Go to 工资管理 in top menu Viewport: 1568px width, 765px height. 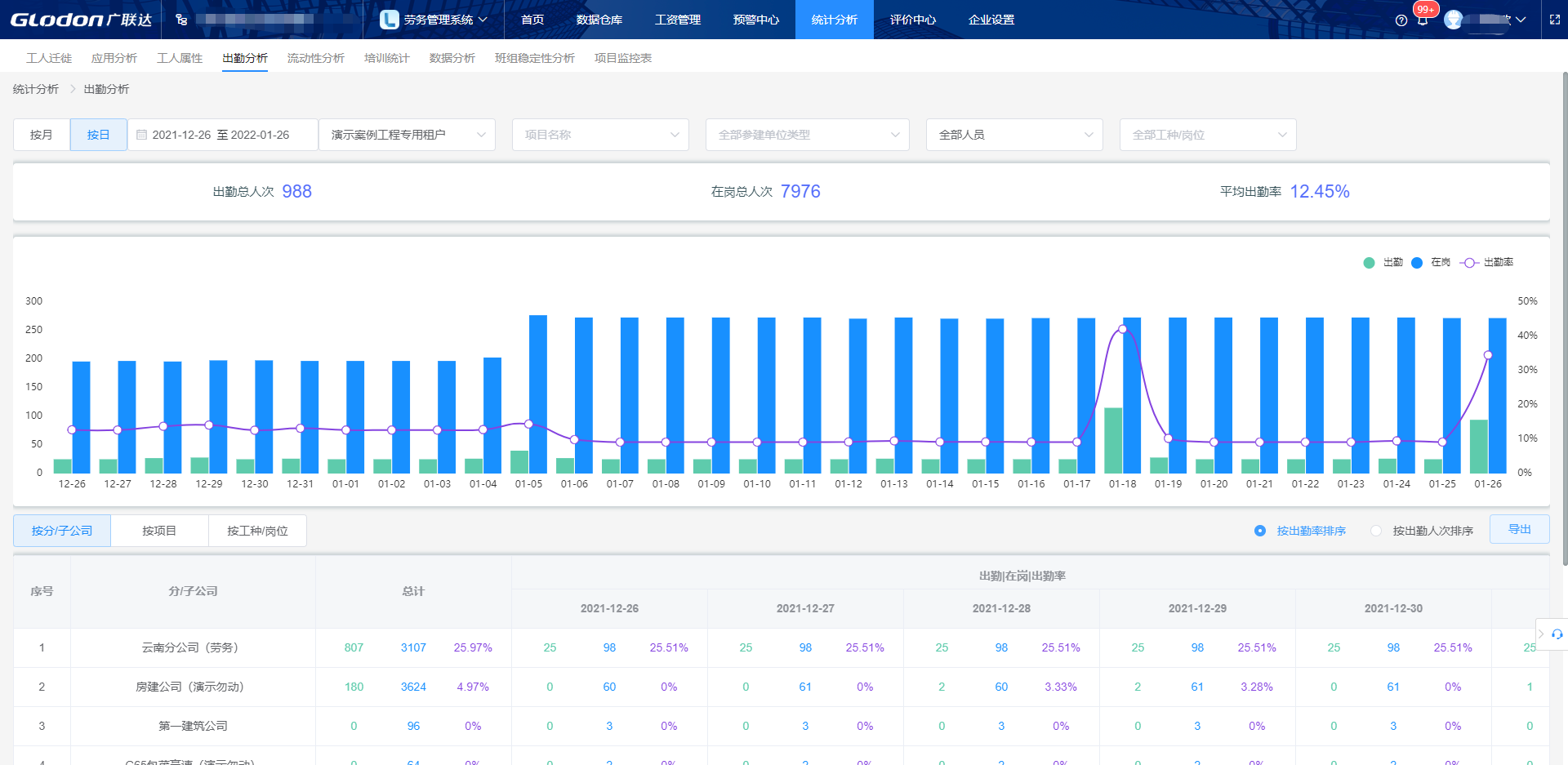677,20
